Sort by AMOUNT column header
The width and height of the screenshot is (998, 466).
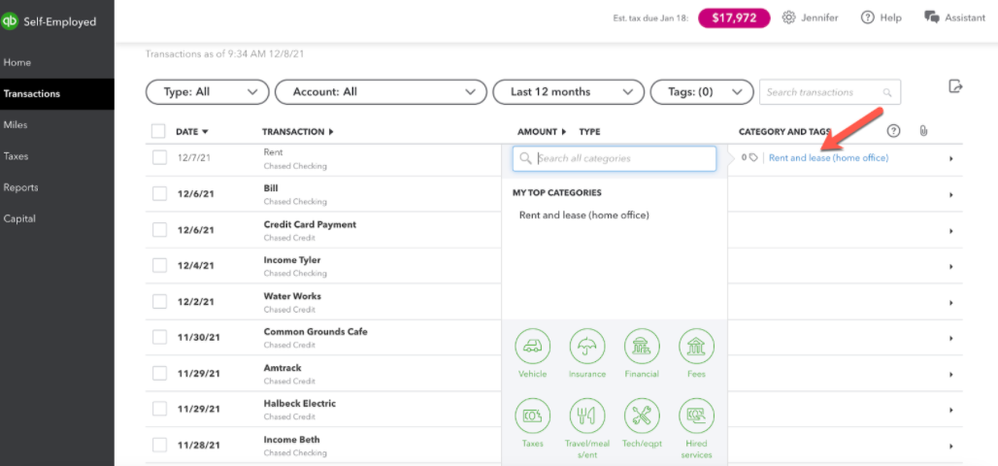coord(542,132)
